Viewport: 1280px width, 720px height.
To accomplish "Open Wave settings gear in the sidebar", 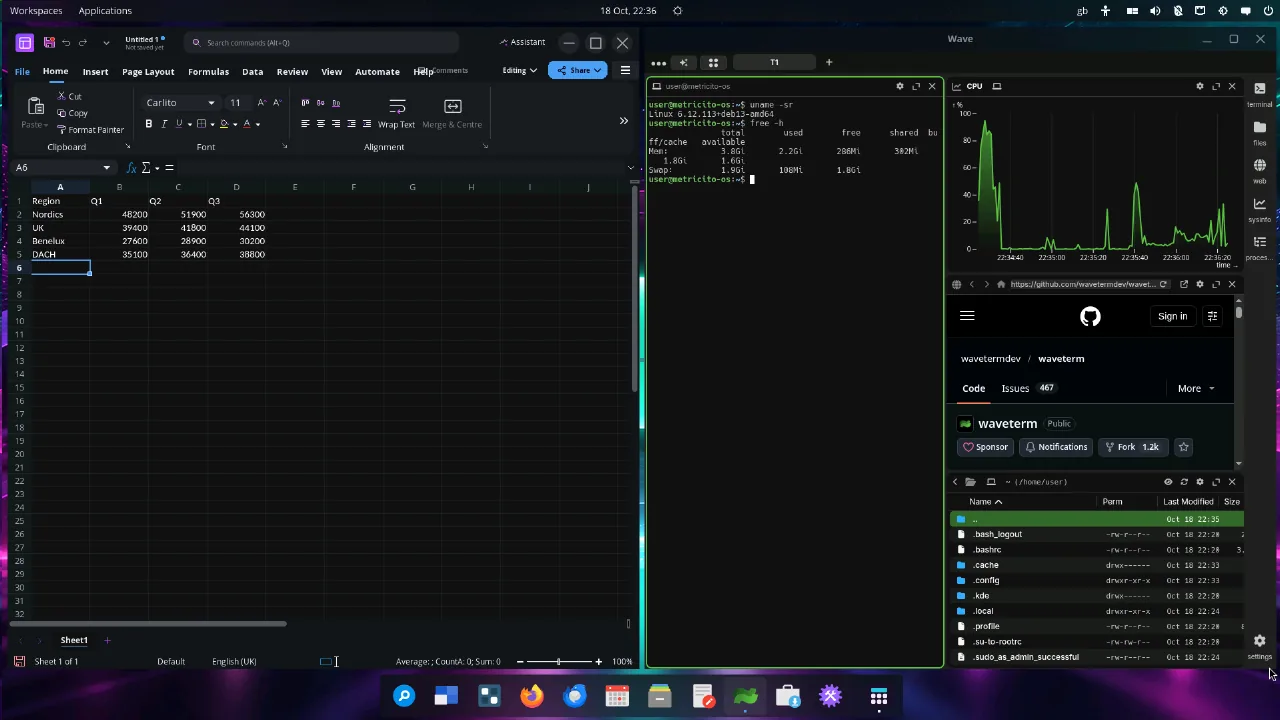I will [1260, 645].
